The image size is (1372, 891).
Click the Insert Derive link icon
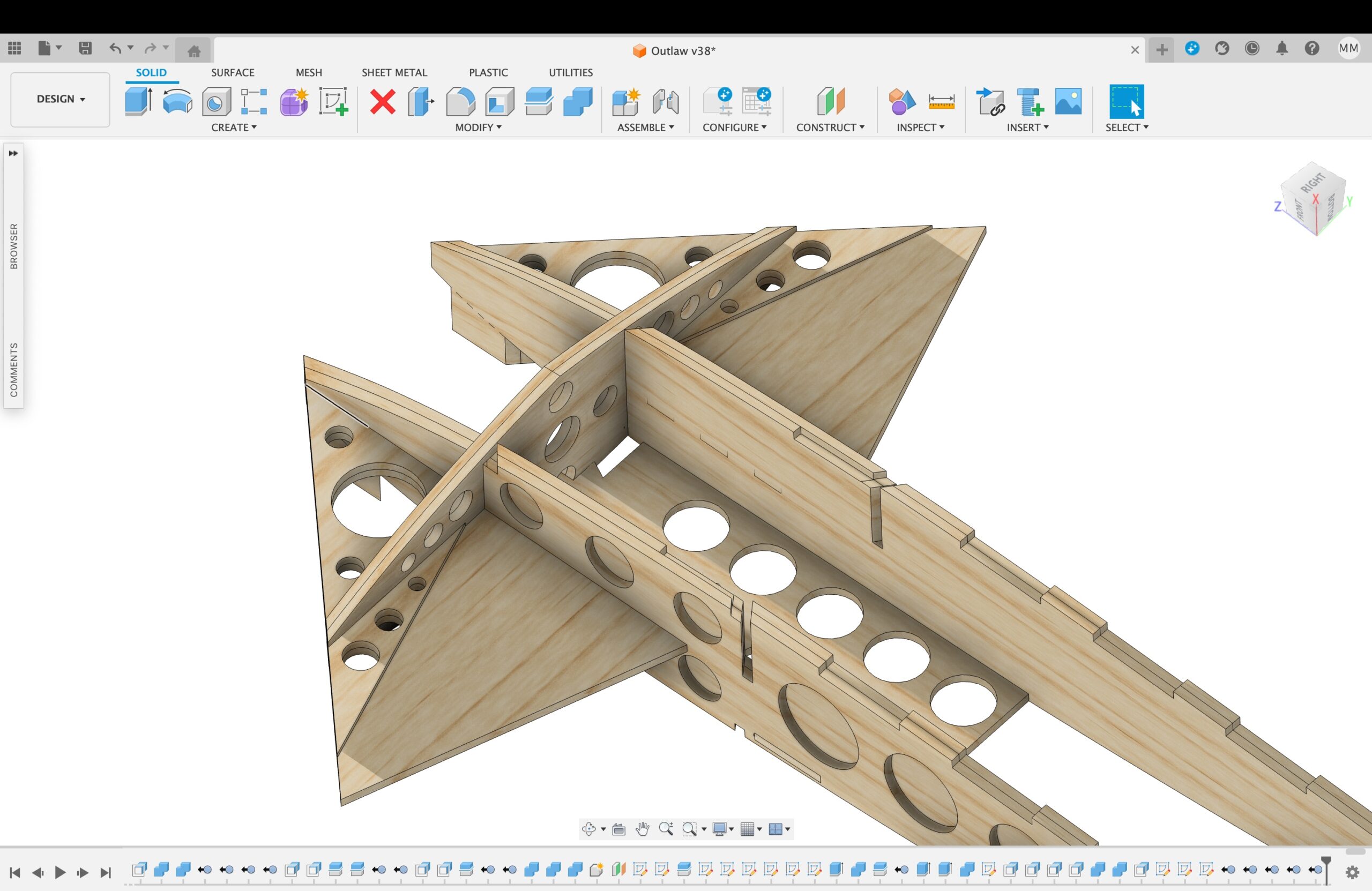point(990,101)
